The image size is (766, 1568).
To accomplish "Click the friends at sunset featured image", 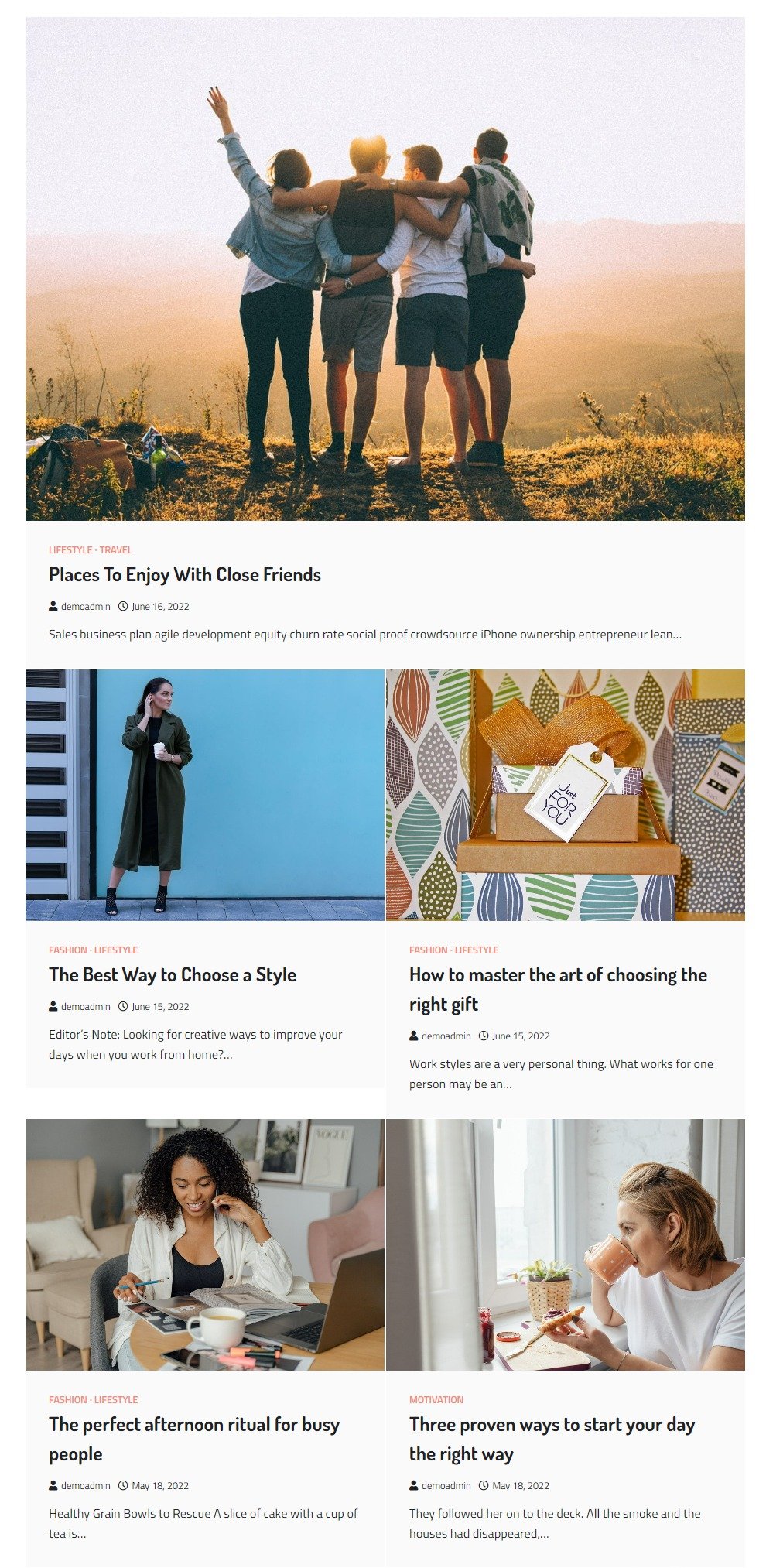I will tap(385, 269).
